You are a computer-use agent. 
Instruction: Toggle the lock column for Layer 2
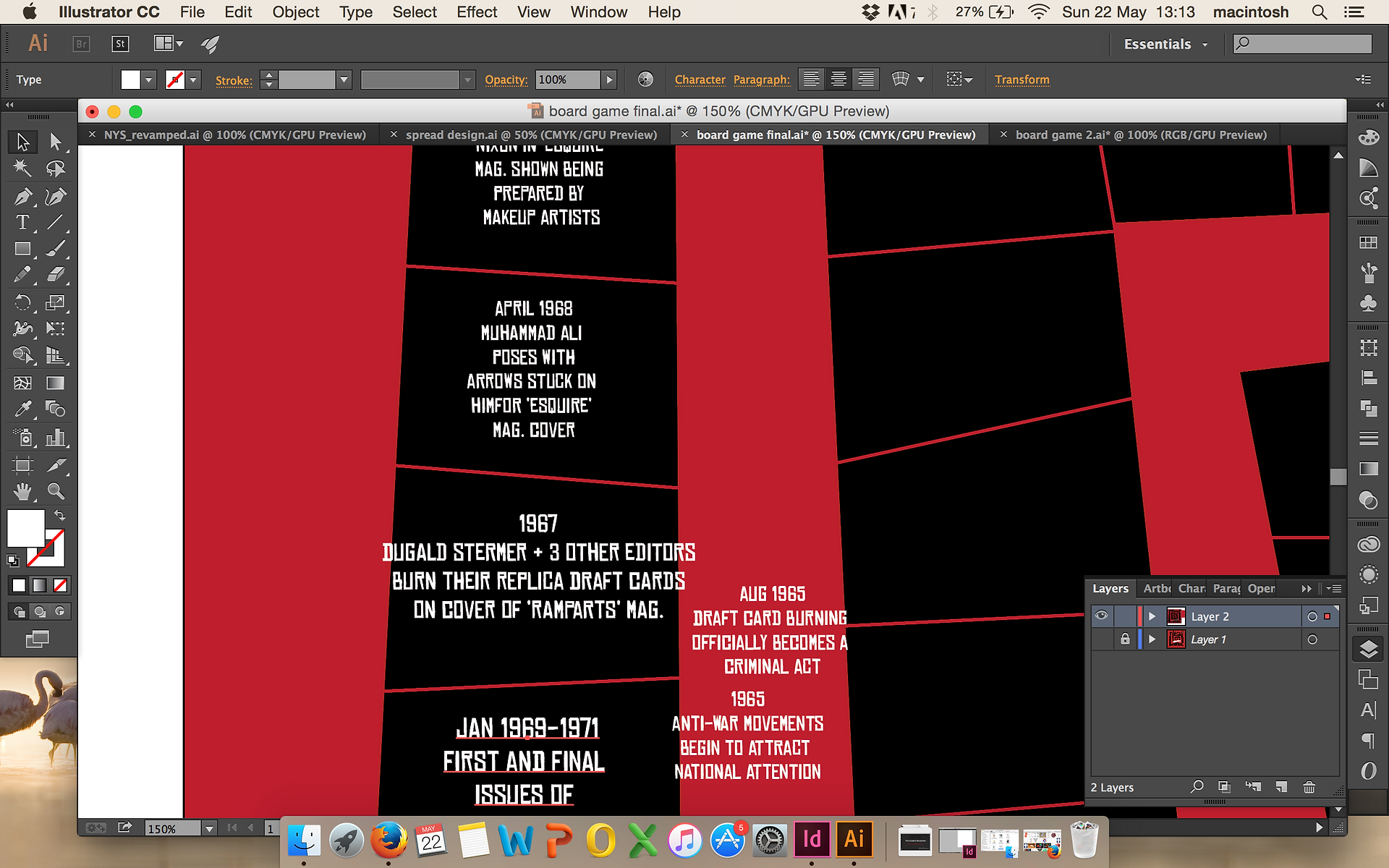pos(1125,616)
